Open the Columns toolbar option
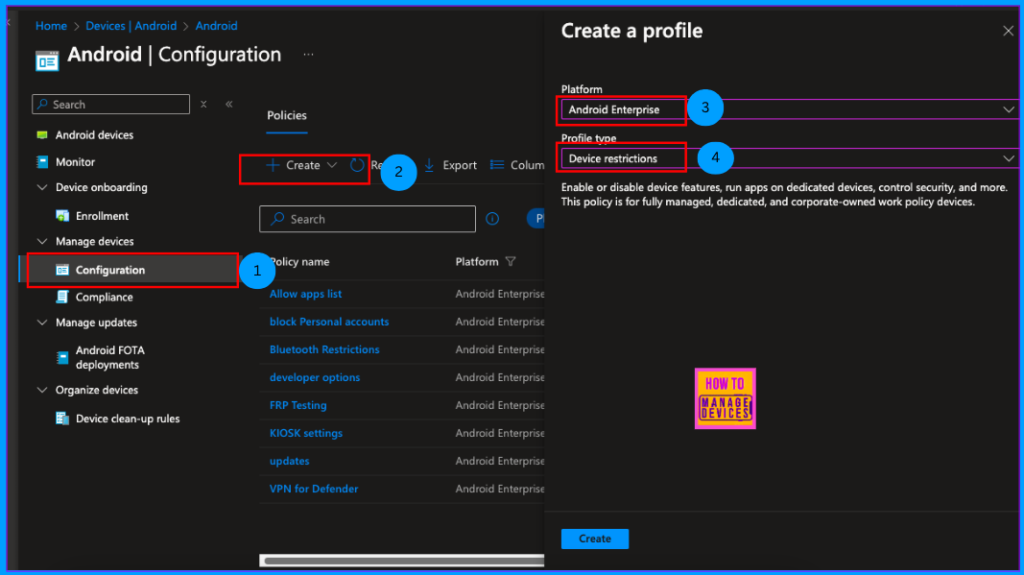The width and height of the screenshot is (1024, 575). [x=517, y=165]
